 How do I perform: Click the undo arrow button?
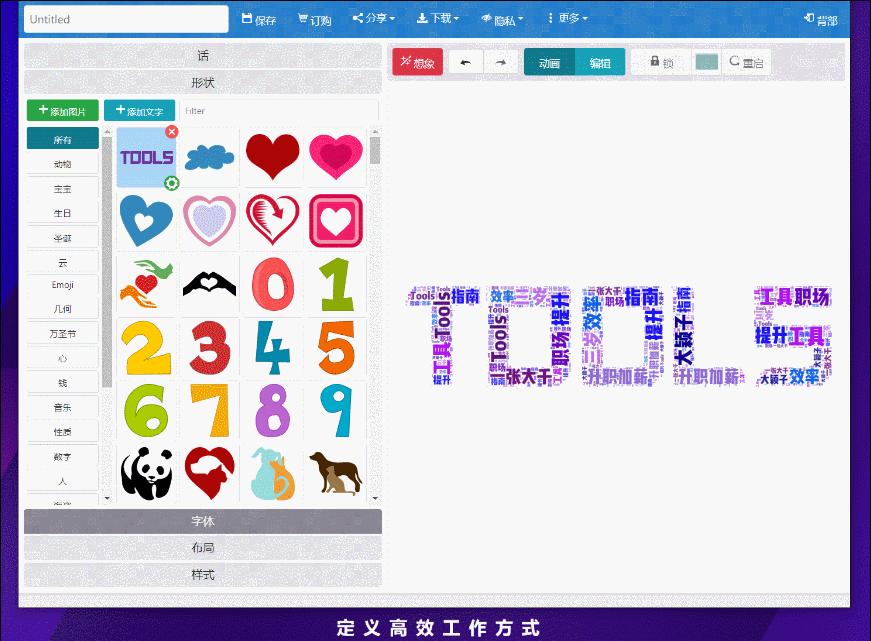tap(465, 62)
